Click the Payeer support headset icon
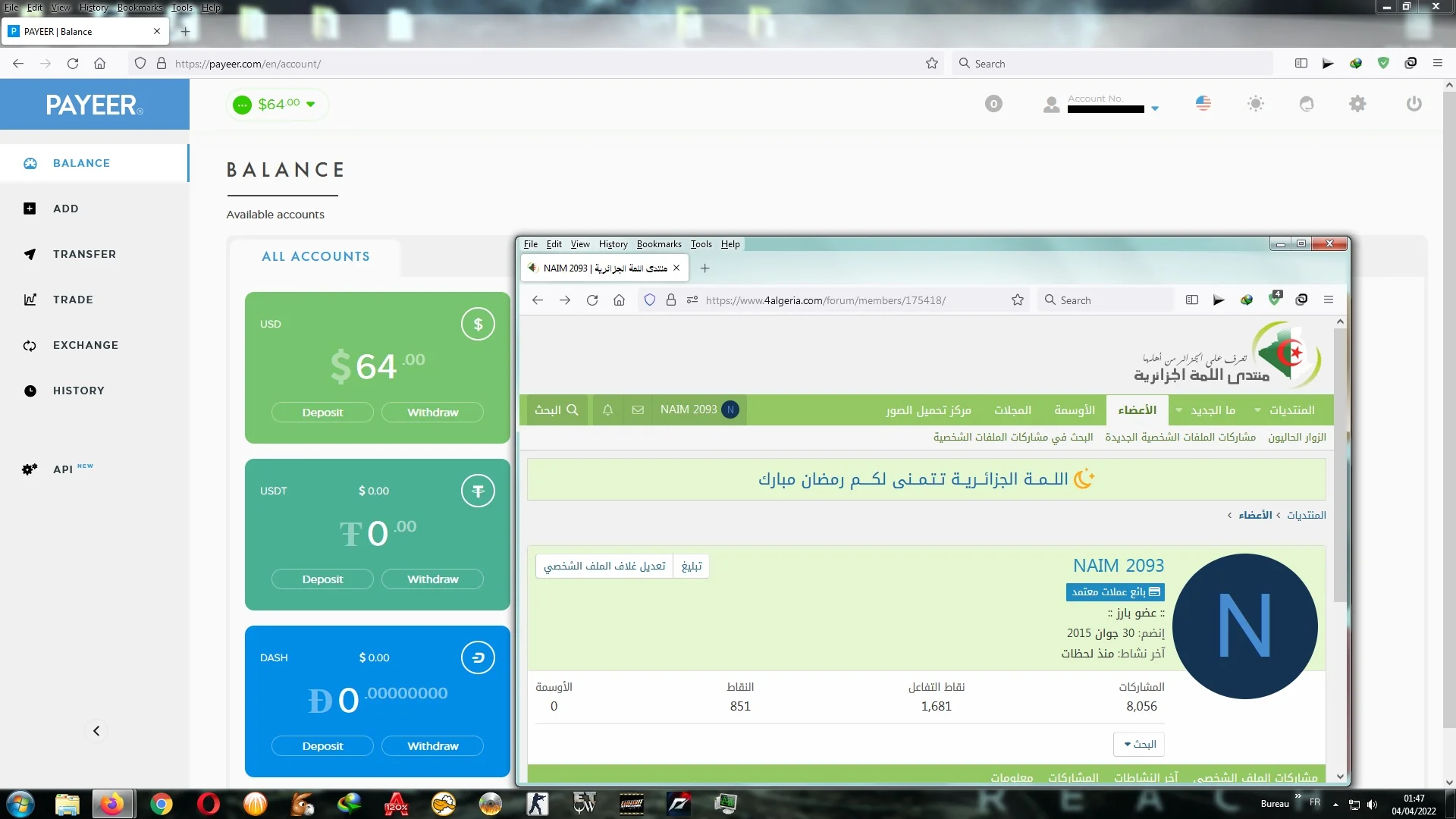1456x819 pixels. [1307, 104]
